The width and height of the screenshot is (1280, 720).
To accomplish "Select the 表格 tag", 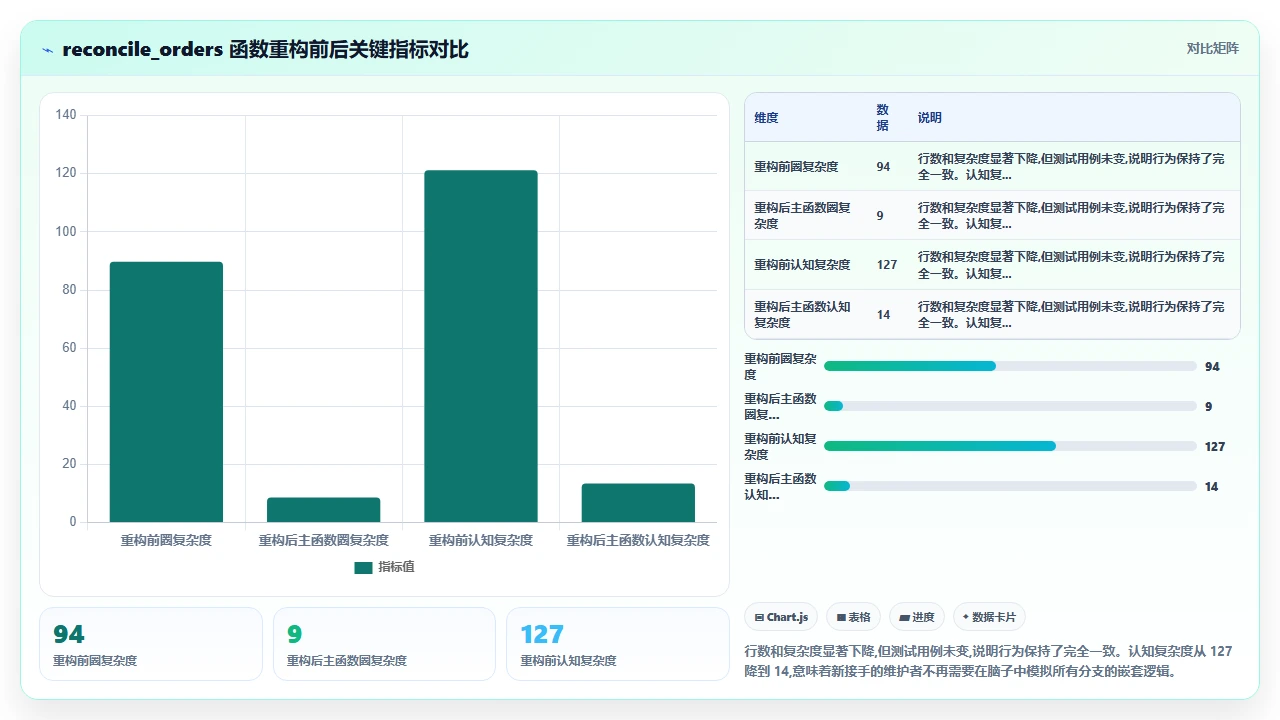I will coord(853,617).
